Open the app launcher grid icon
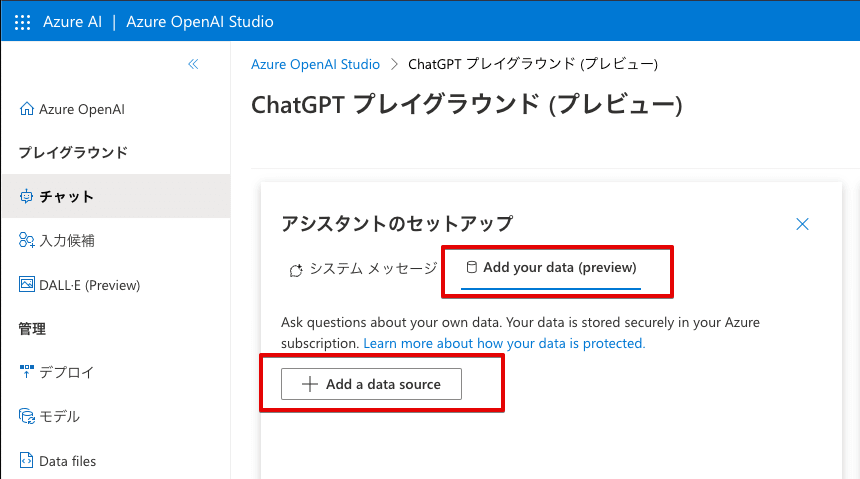 click(x=22, y=22)
